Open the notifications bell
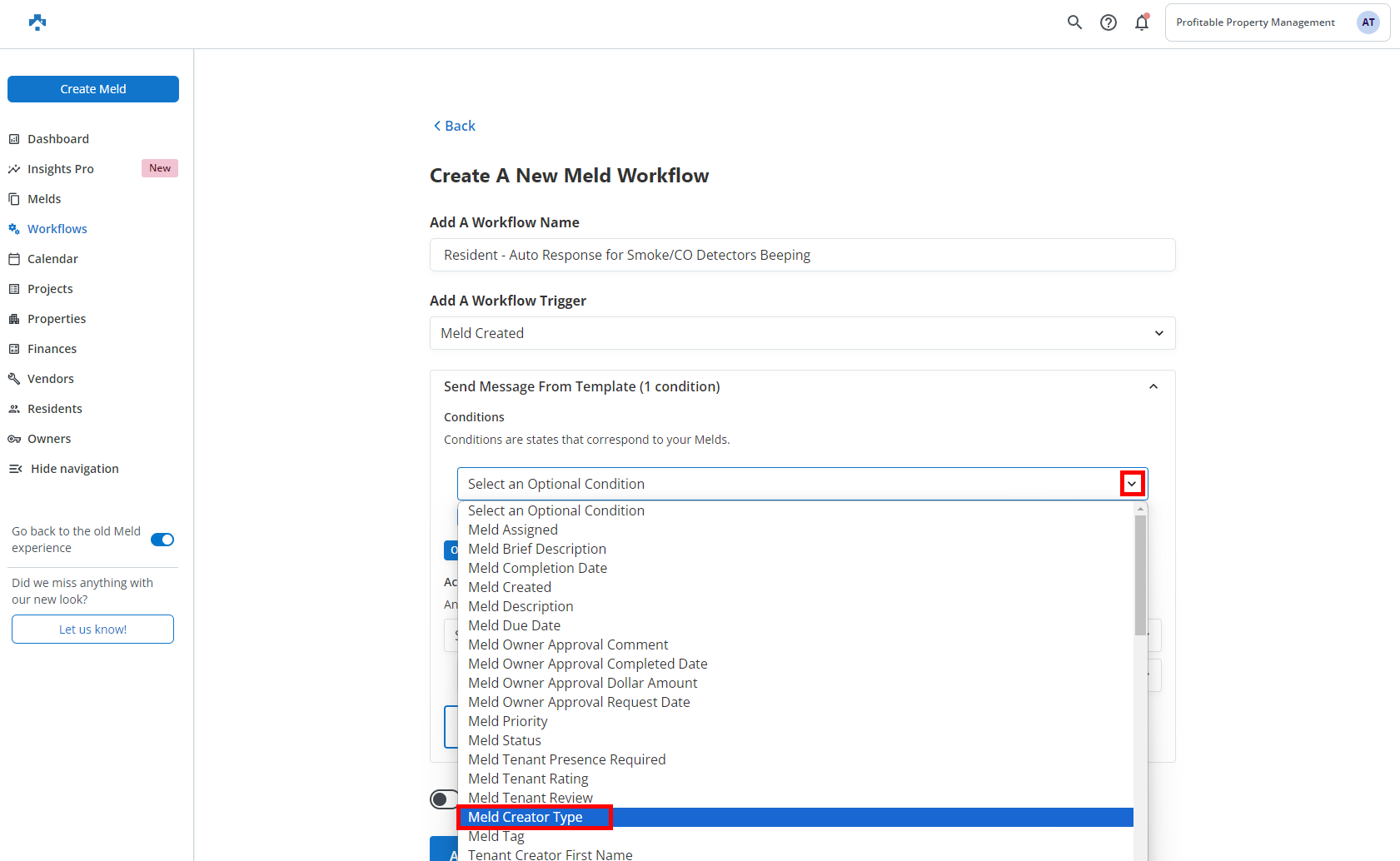The height and width of the screenshot is (861, 1400). 1141,22
